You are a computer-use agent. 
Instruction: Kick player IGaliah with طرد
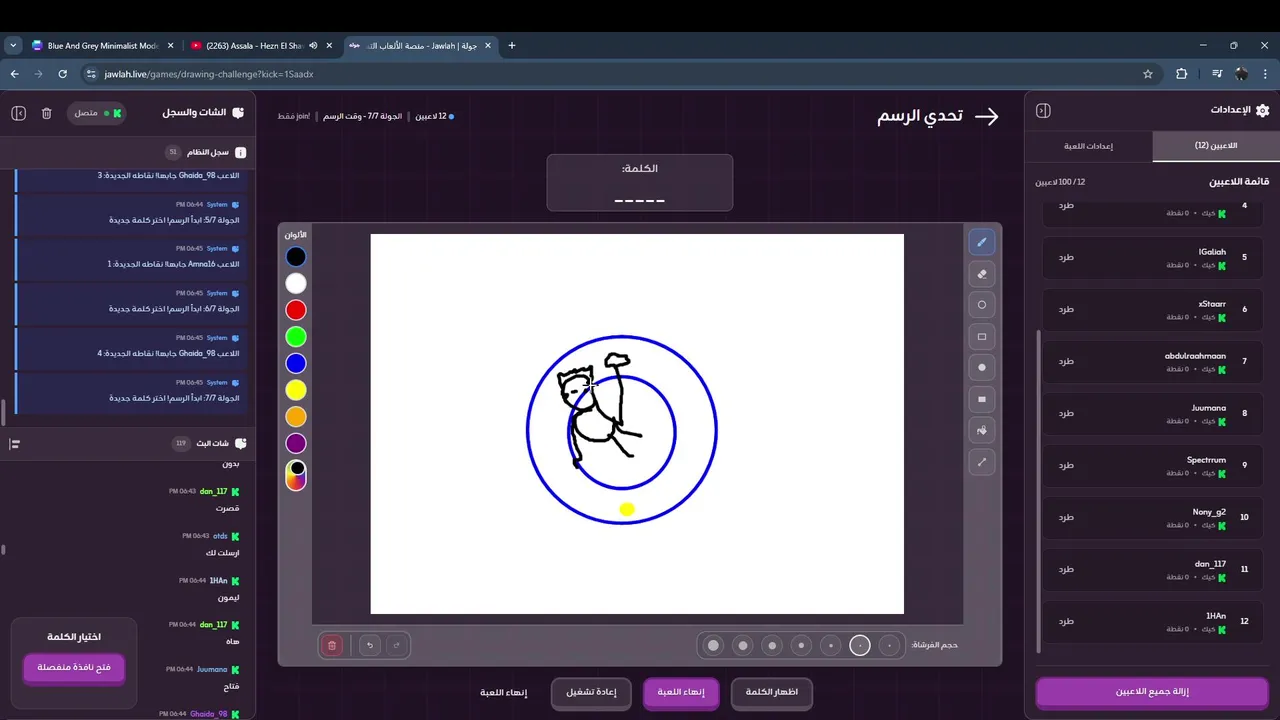click(x=1066, y=257)
